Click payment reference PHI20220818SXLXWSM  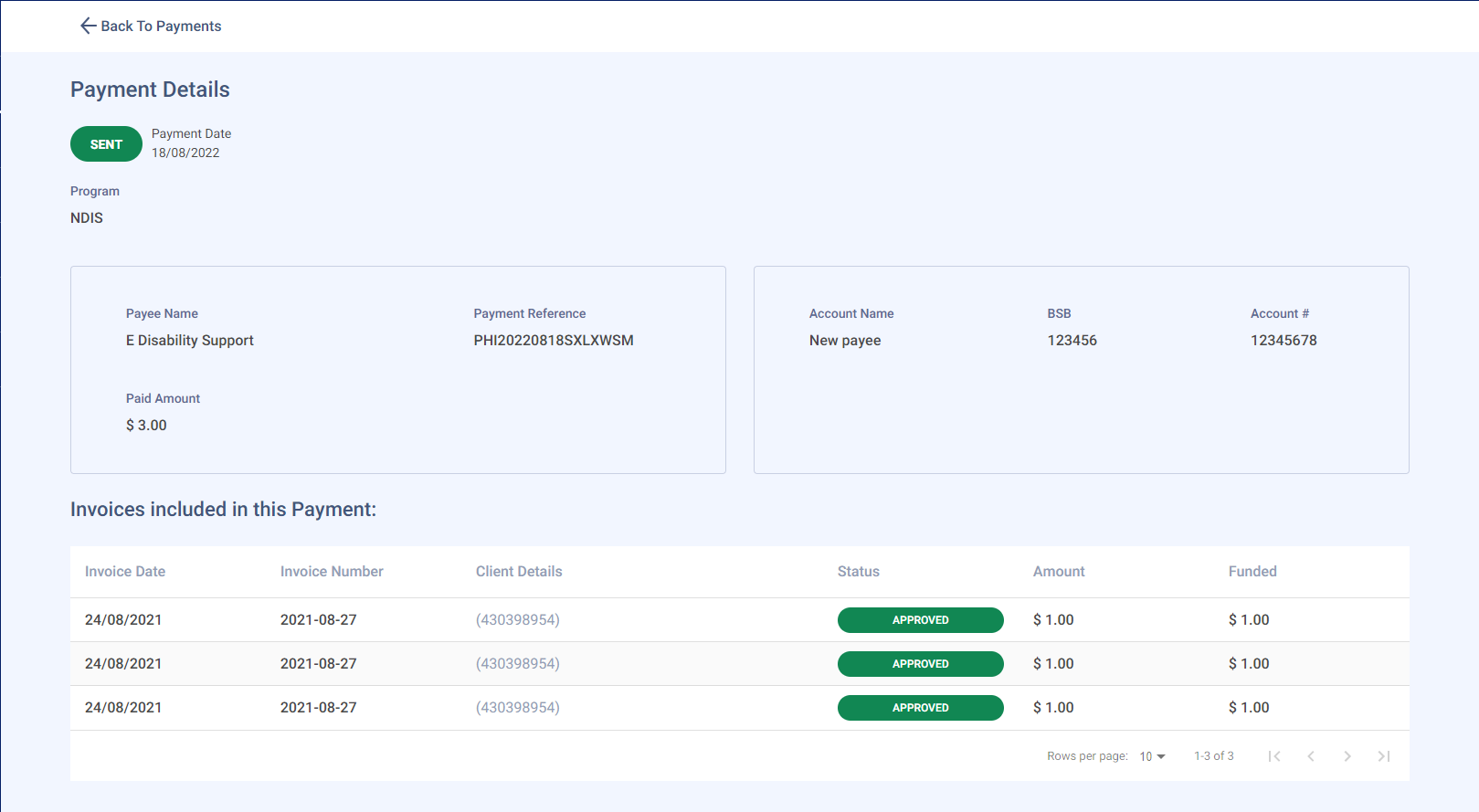tap(553, 341)
